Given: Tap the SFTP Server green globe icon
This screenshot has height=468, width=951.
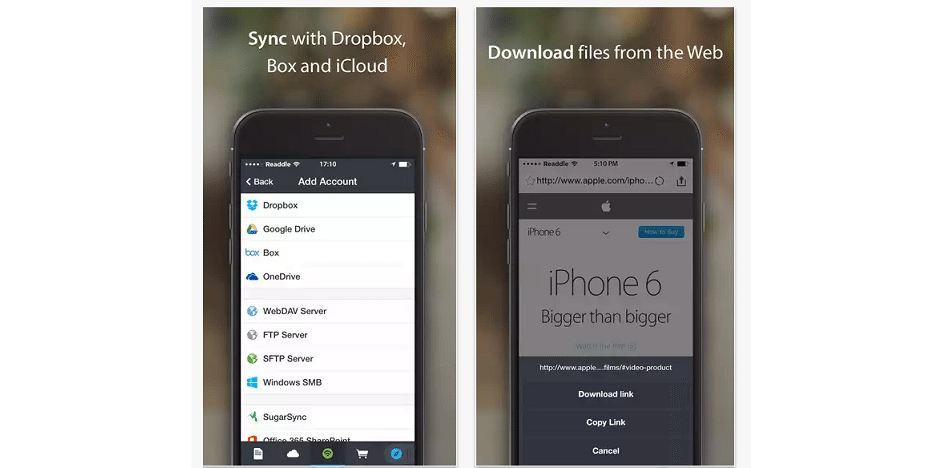Looking at the screenshot, I should [252, 358].
